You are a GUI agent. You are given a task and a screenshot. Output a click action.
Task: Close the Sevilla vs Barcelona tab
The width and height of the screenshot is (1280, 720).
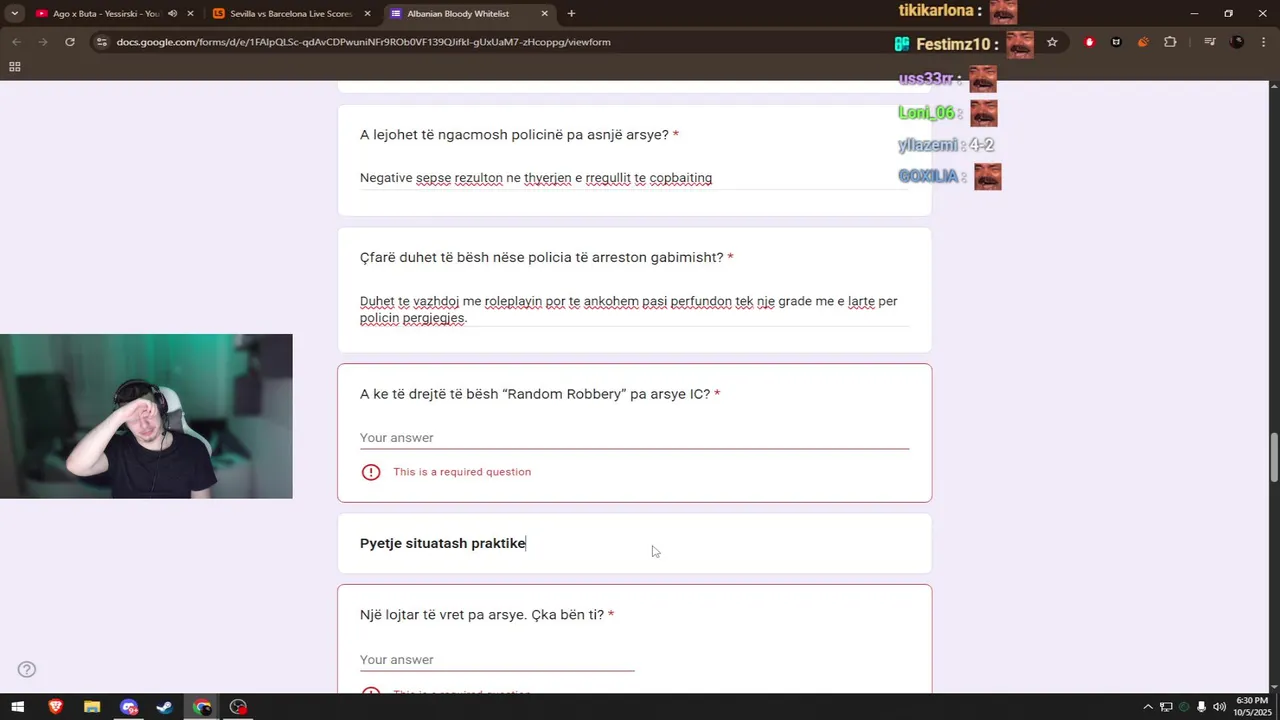pos(367,14)
